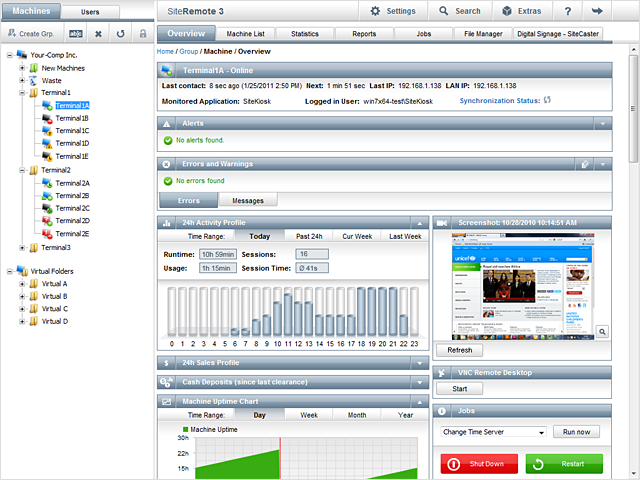Click the rename group icon in tree toolbar

75,33
